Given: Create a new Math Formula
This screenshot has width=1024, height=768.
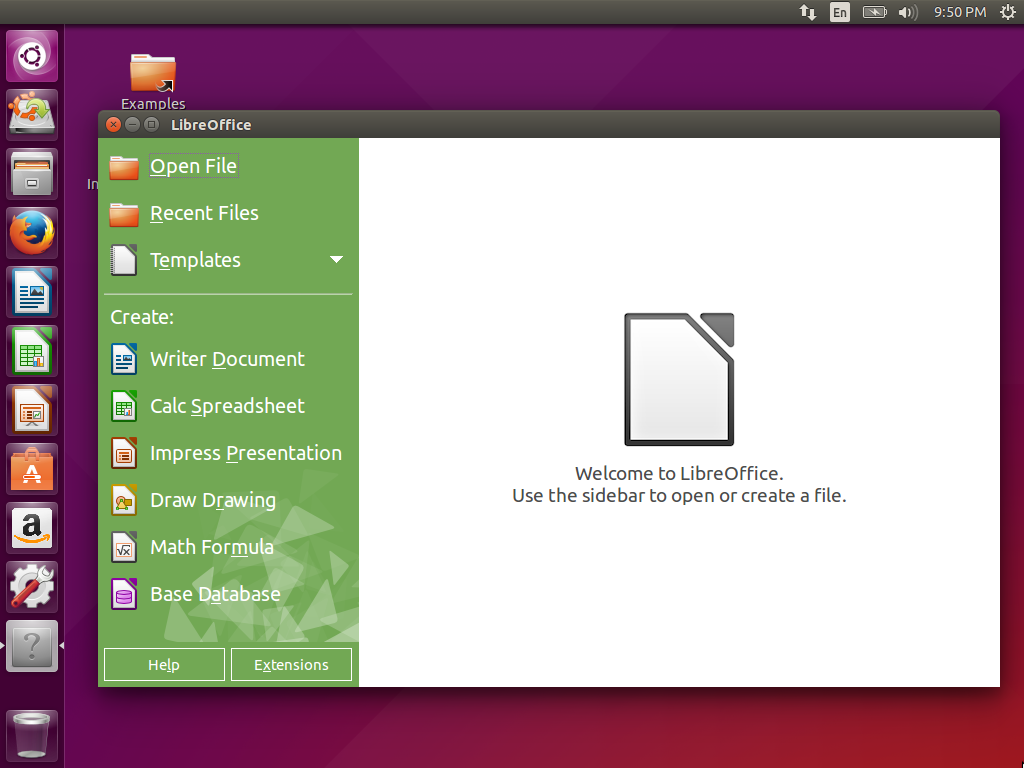Looking at the screenshot, I should [212, 547].
